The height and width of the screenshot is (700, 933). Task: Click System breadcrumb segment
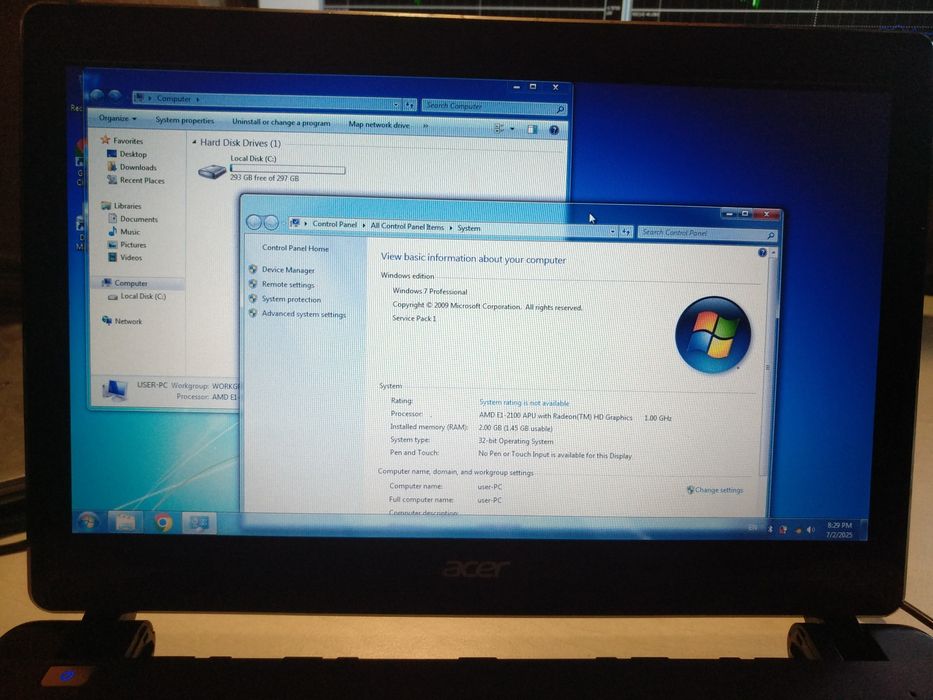(x=469, y=228)
